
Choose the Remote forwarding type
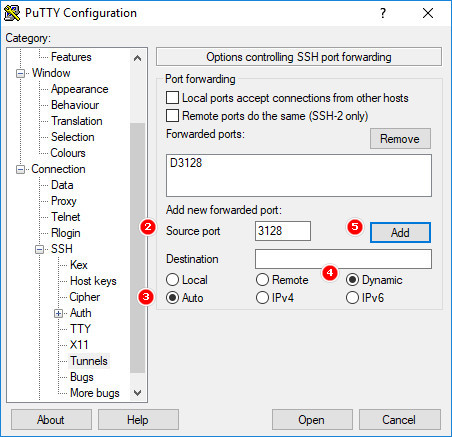pyautogui.click(x=262, y=280)
